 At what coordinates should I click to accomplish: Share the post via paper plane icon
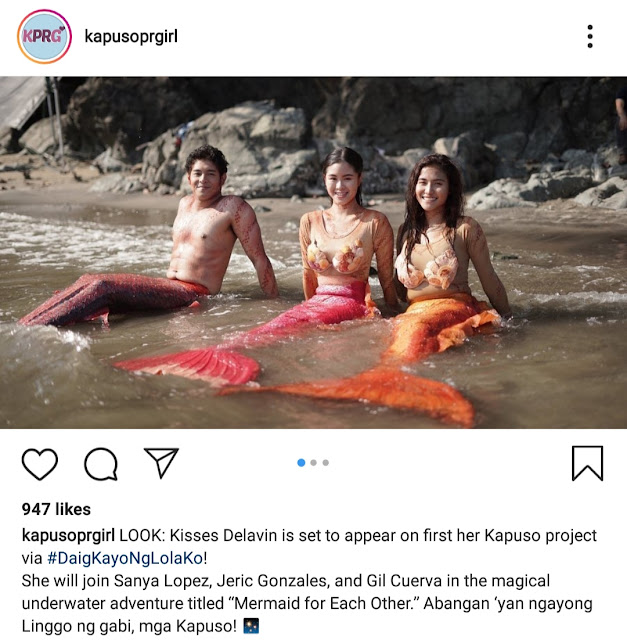(161, 462)
